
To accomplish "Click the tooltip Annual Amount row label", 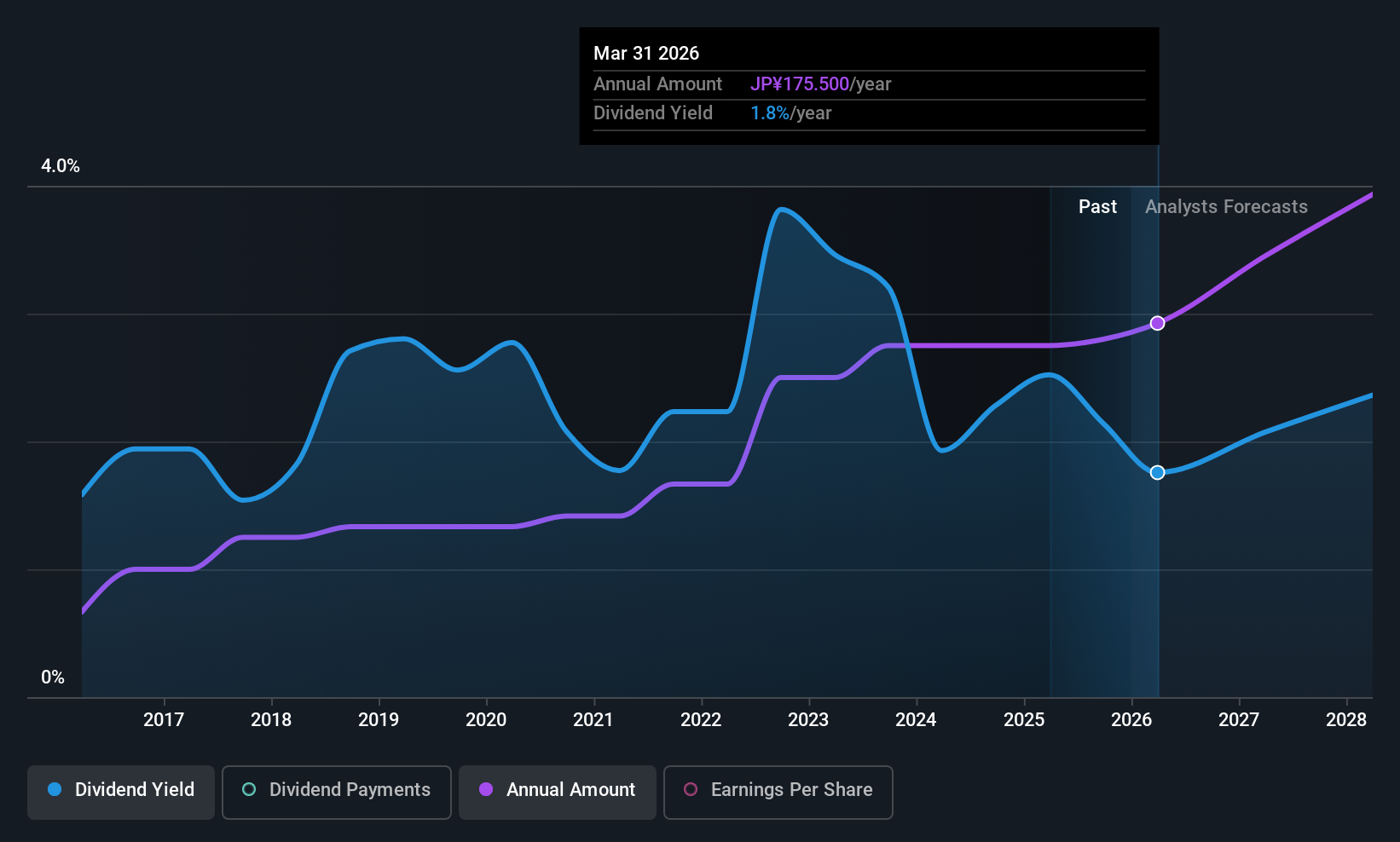I will [657, 84].
